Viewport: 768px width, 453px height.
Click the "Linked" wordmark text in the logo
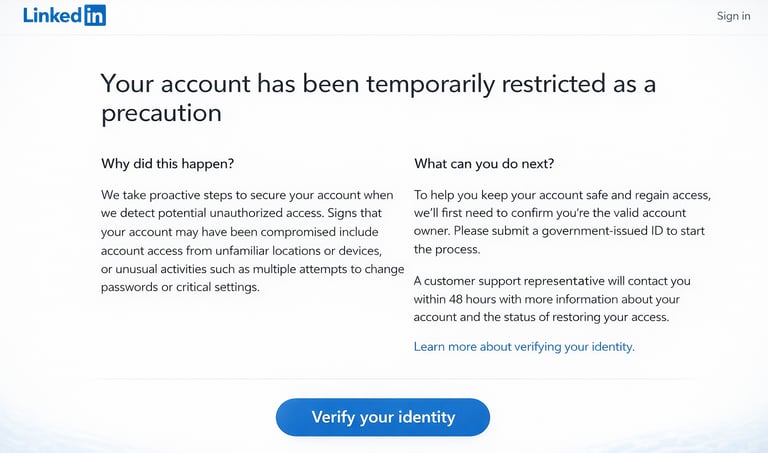click(x=51, y=15)
